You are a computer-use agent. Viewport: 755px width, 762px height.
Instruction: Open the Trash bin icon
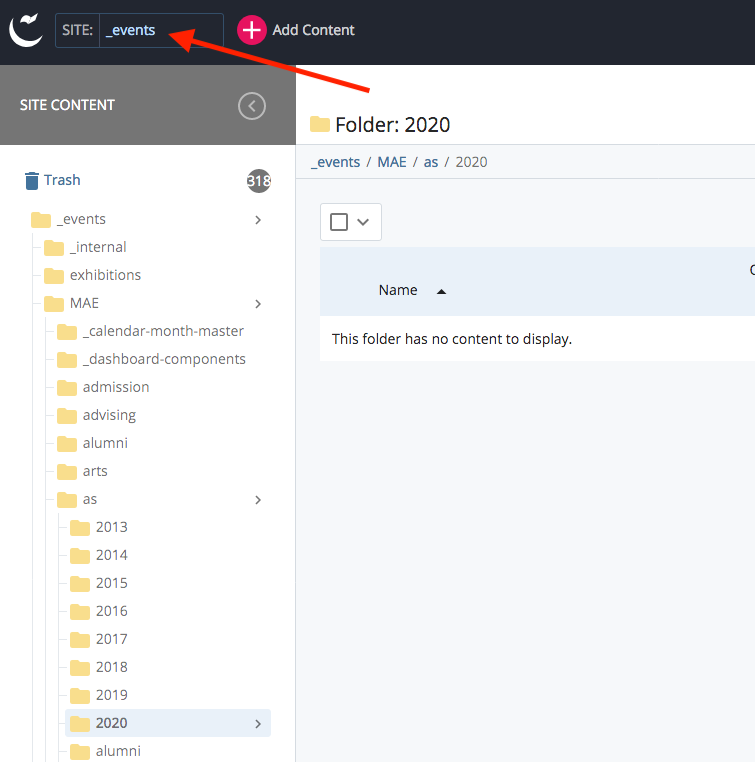point(31,181)
